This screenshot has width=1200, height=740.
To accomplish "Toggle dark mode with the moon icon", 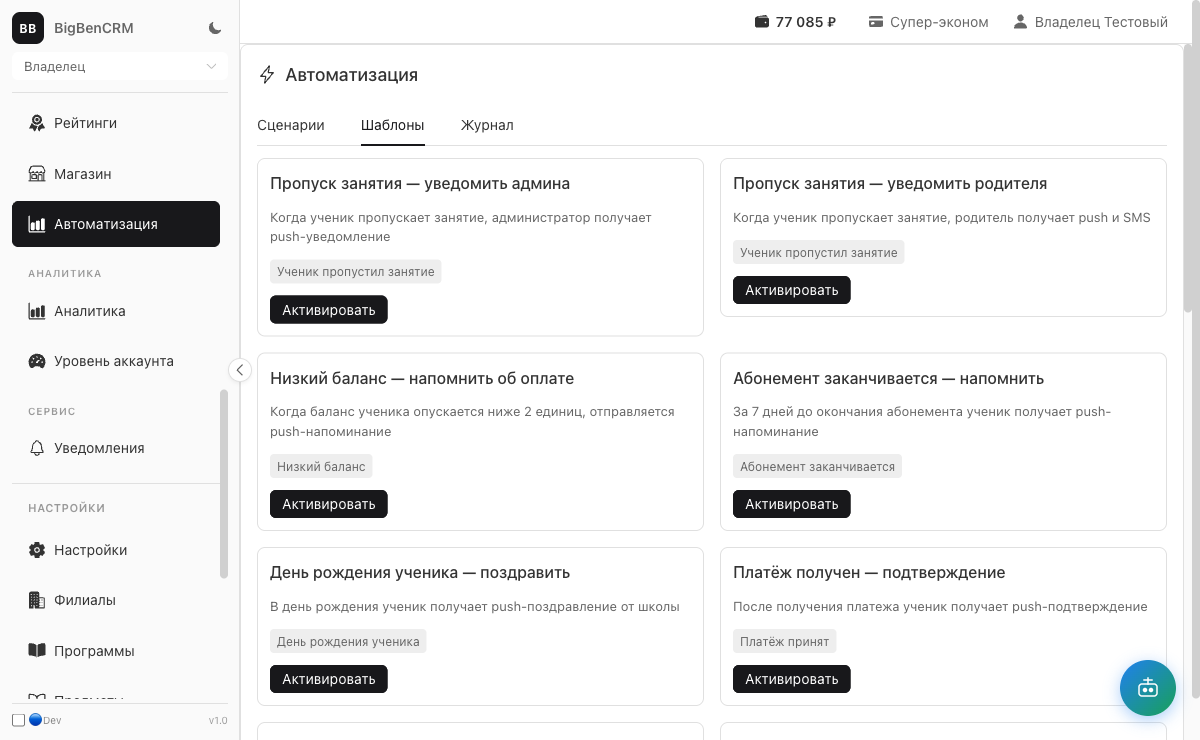I will pyautogui.click(x=214, y=28).
